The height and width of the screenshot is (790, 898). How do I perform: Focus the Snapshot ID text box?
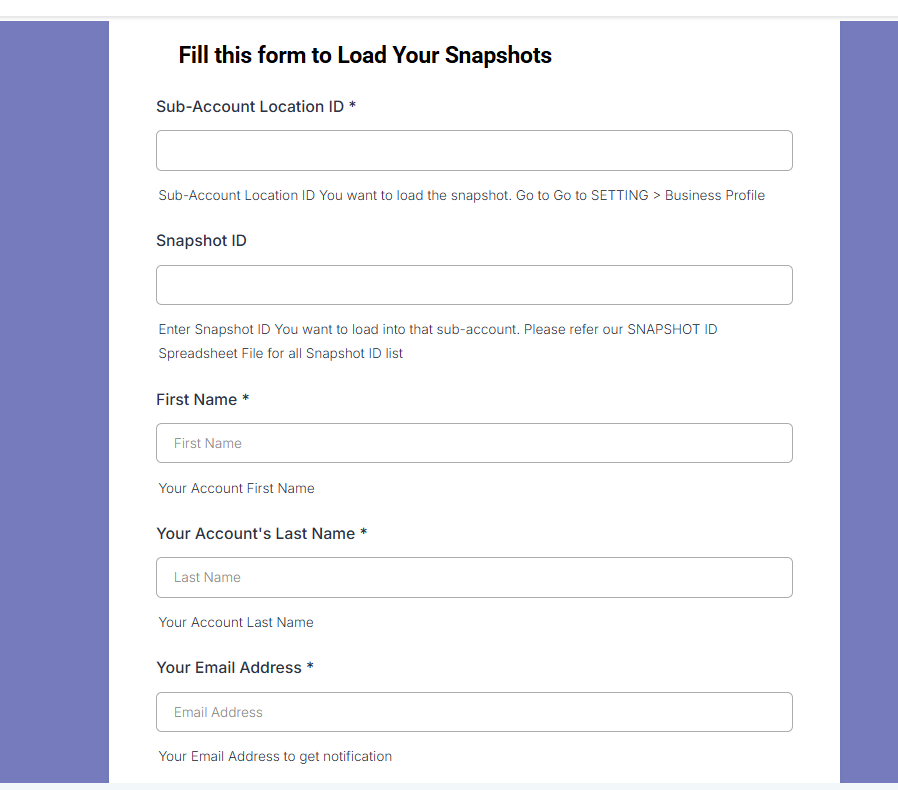click(x=474, y=285)
